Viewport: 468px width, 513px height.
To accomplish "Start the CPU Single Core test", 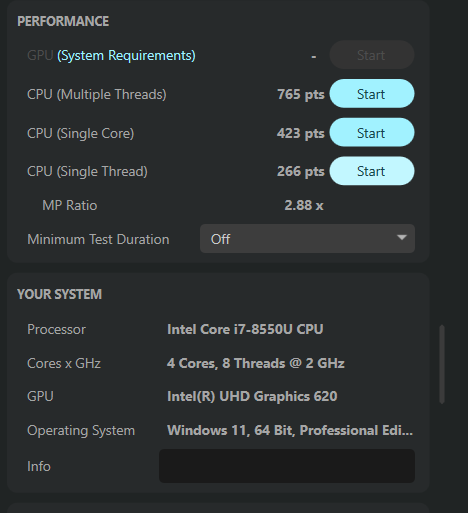I will [x=372, y=133].
